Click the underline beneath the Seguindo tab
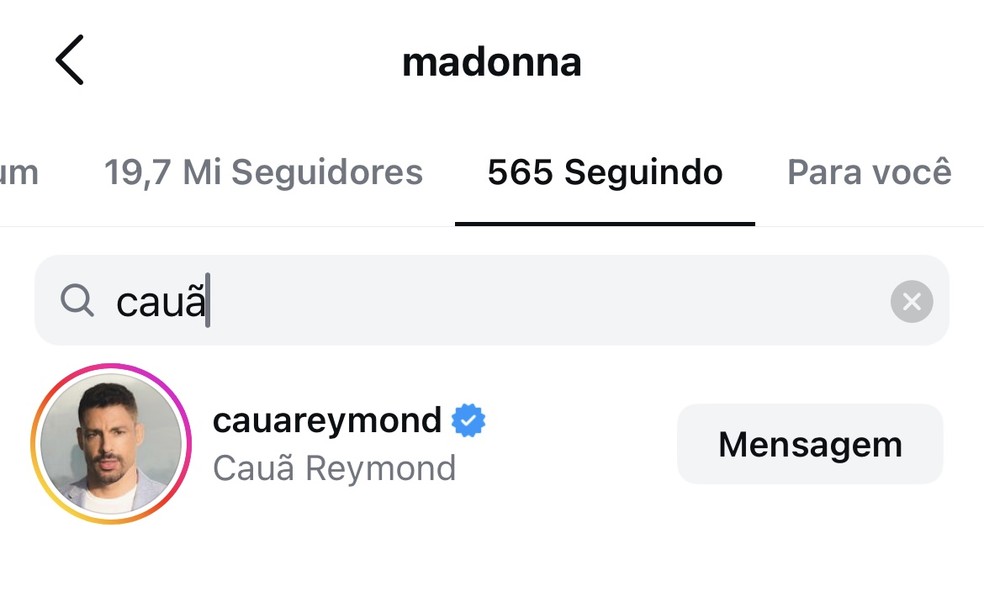 [605, 223]
